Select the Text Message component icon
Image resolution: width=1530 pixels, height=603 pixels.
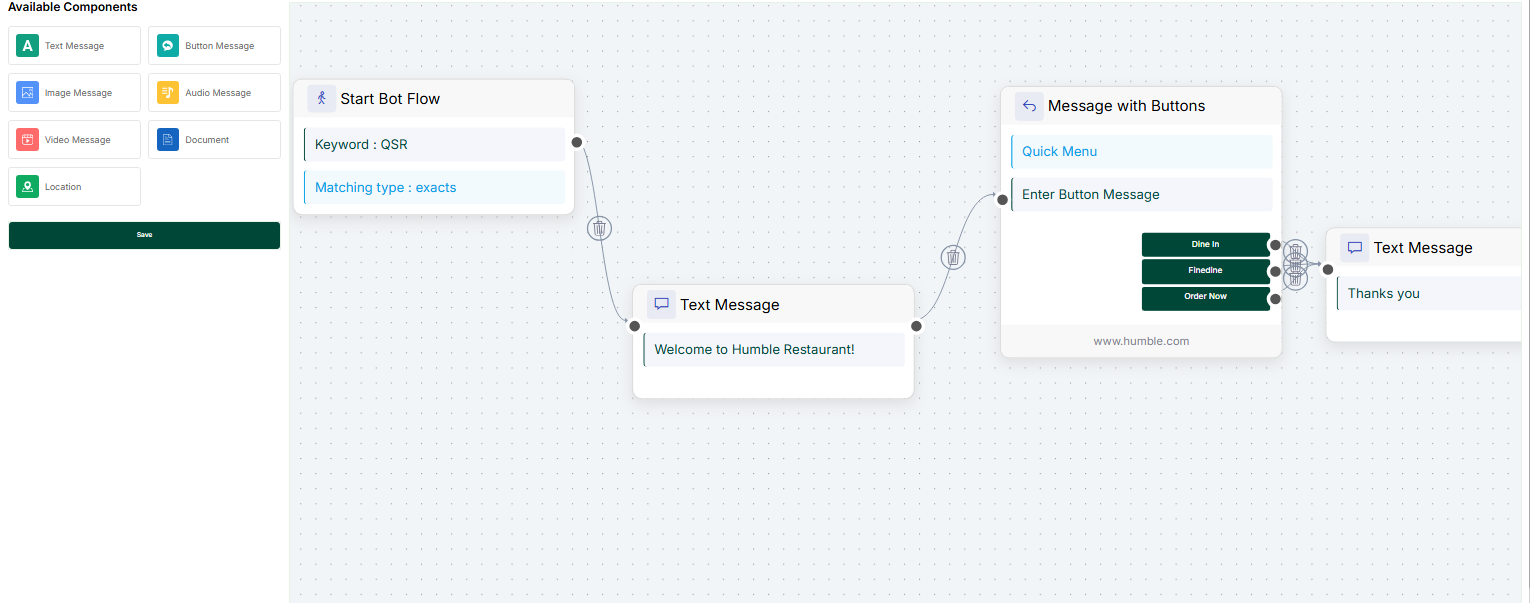(x=28, y=46)
